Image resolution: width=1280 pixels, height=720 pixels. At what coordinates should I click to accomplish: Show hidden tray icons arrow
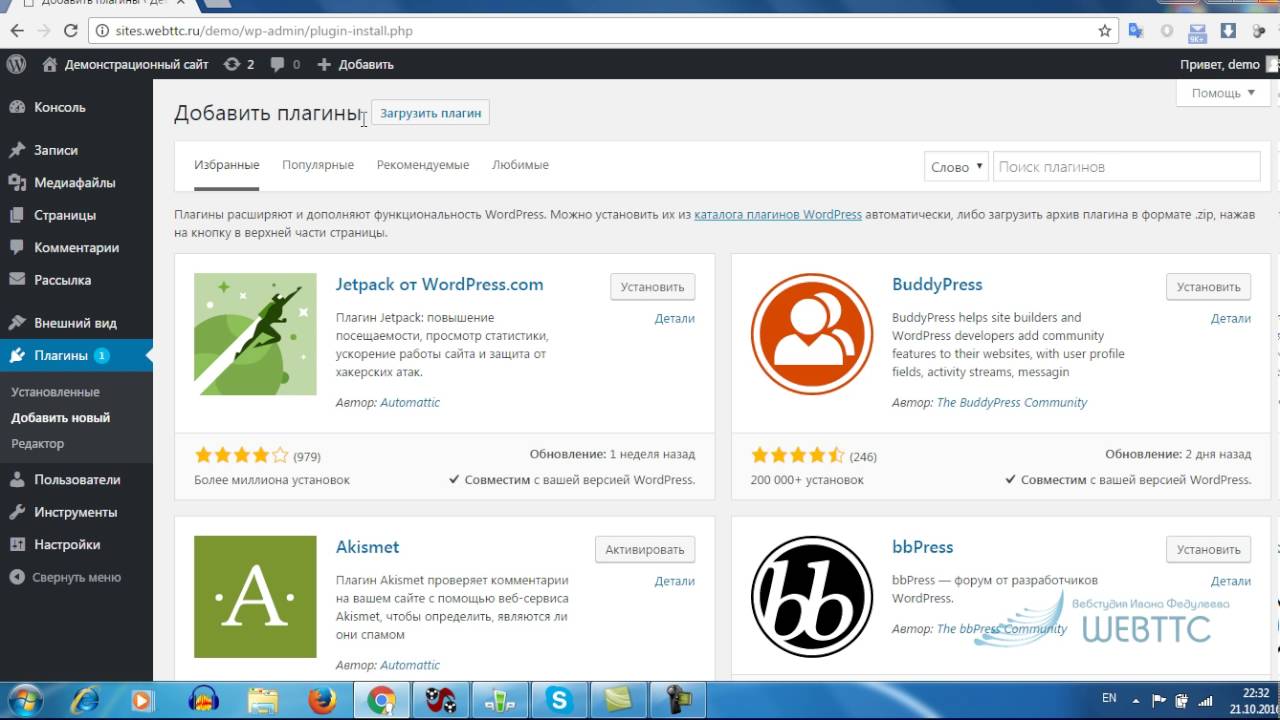tap(1135, 700)
